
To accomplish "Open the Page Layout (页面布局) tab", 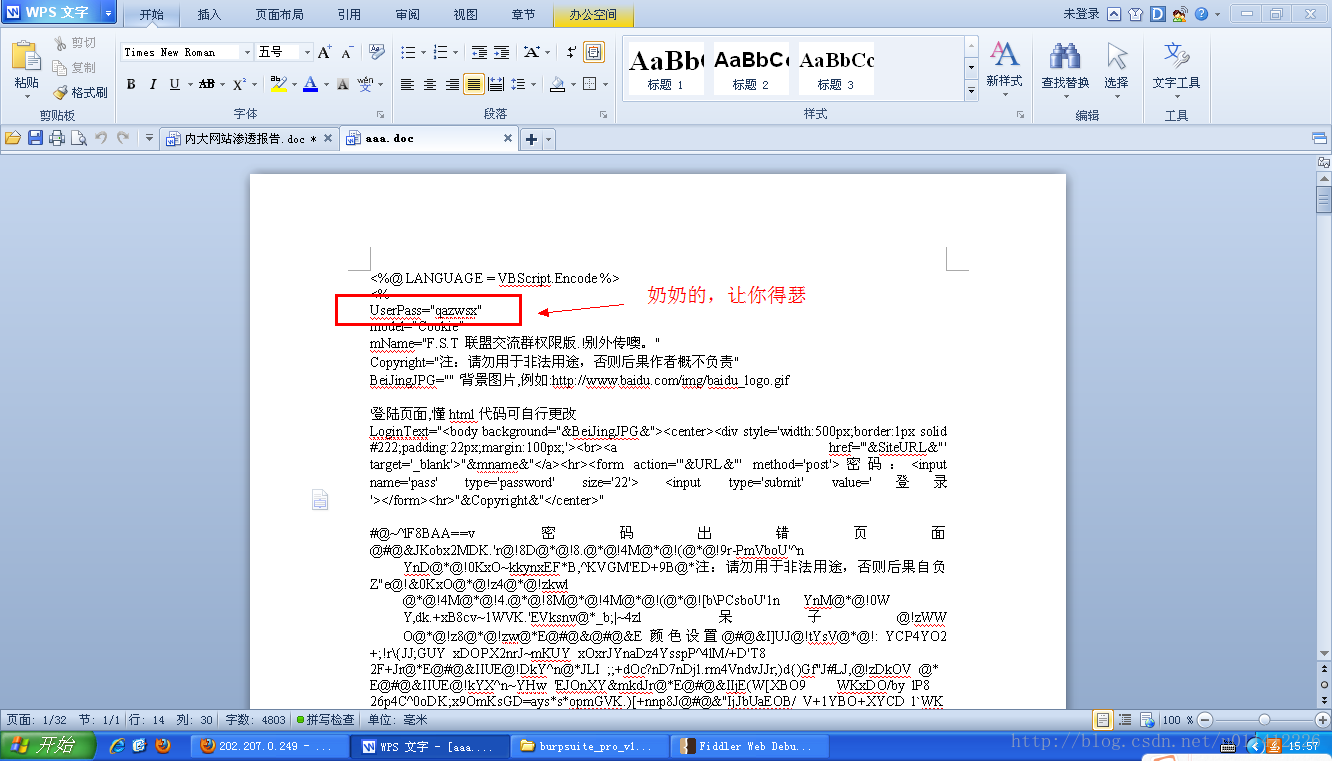I will click(279, 15).
